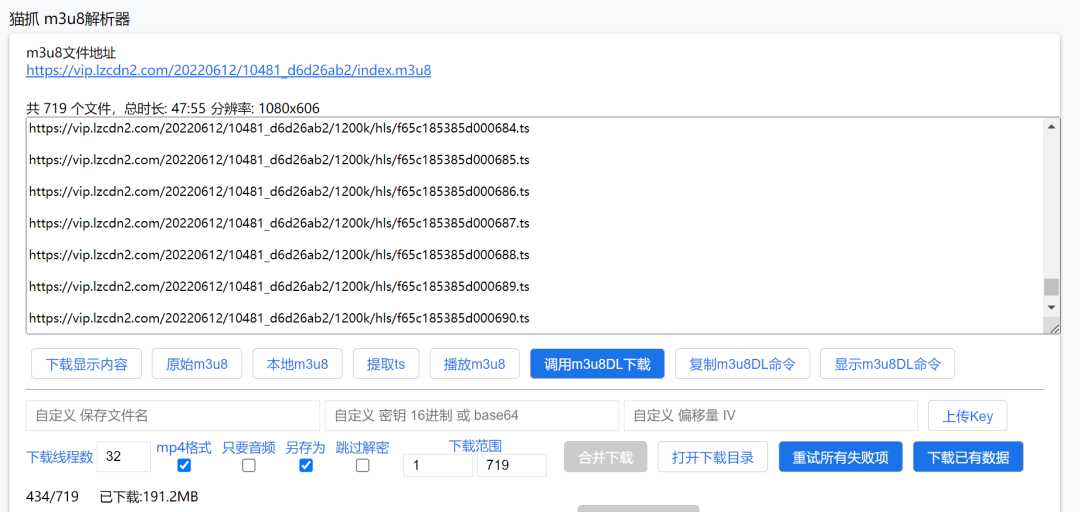Click the scroll-down arrow of the ts list
1080x512 pixels.
point(1051,307)
